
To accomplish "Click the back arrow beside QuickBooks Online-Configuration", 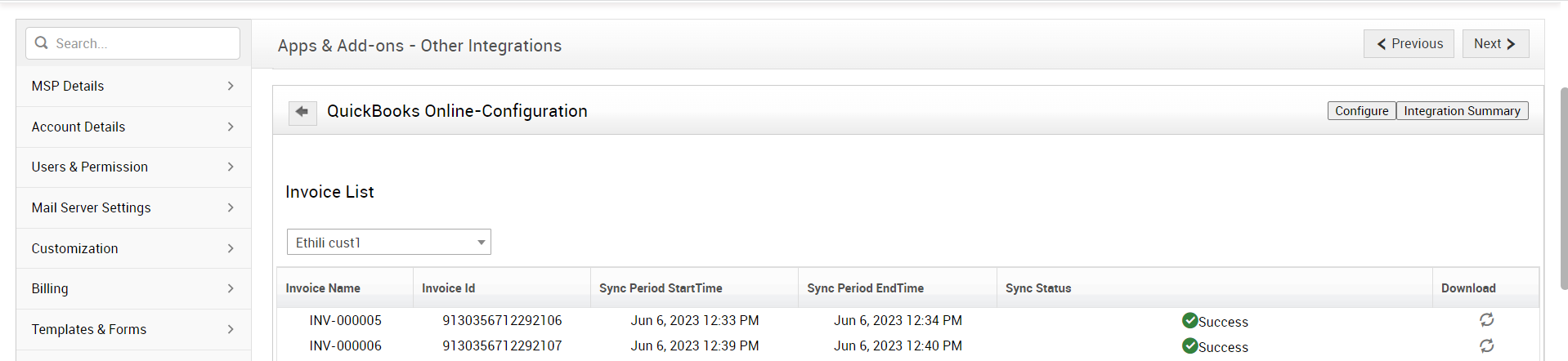I will click(x=302, y=112).
